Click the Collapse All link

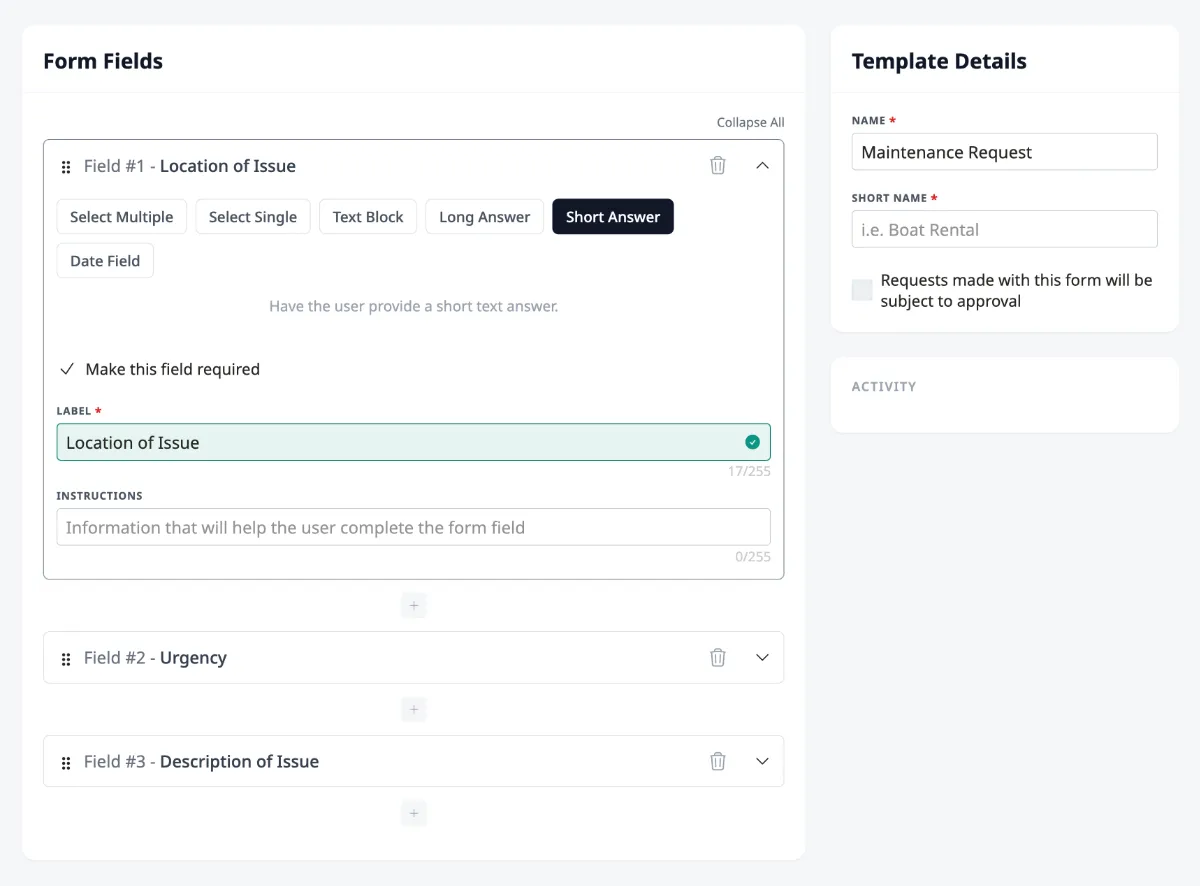click(750, 122)
